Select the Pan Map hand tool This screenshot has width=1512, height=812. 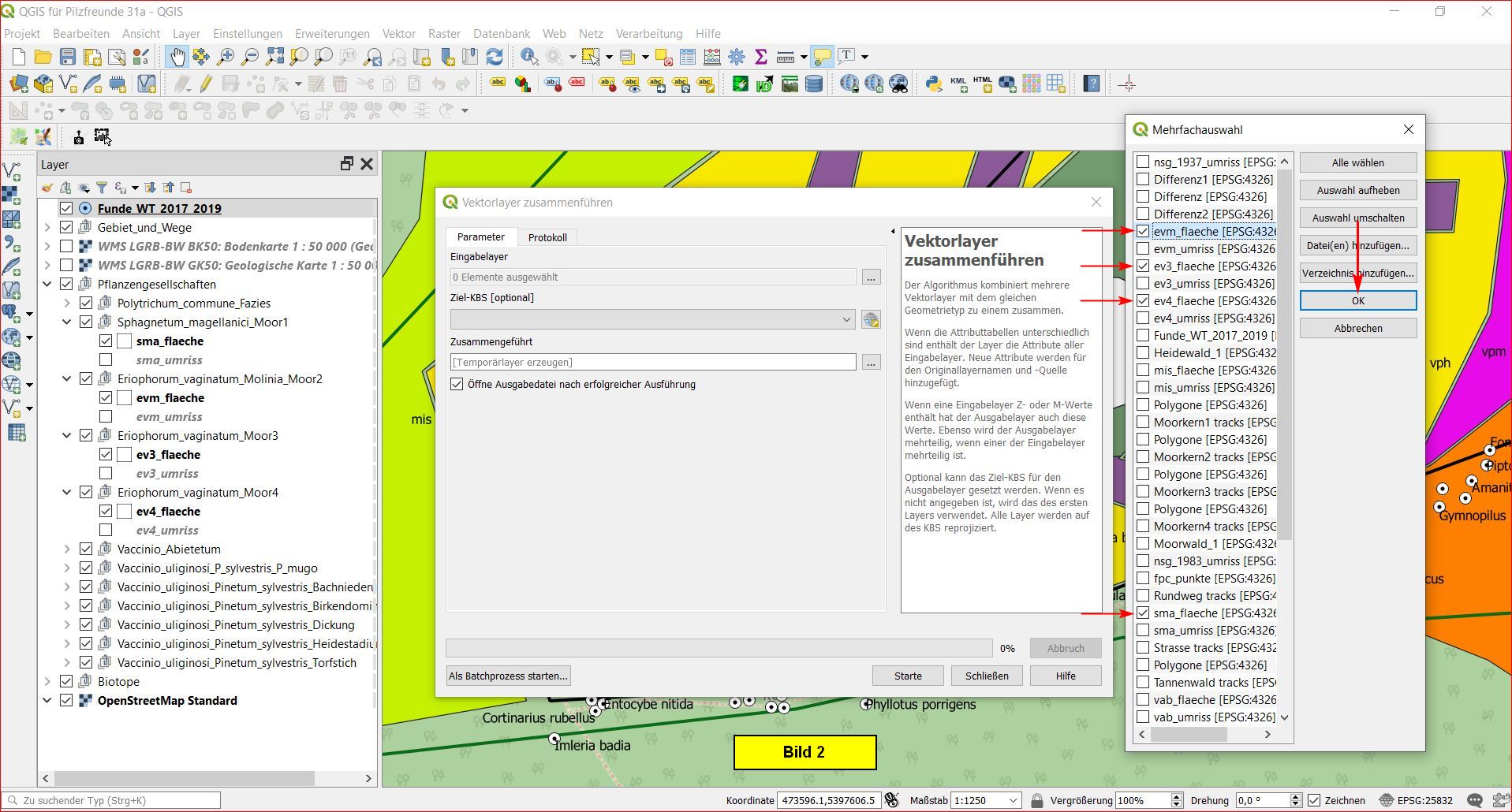pos(176,57)
